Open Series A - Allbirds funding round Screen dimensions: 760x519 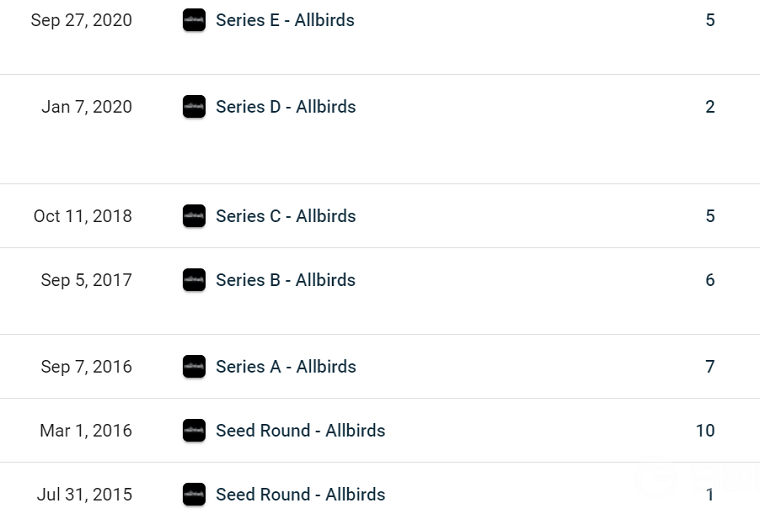click(x=285, y=366)
